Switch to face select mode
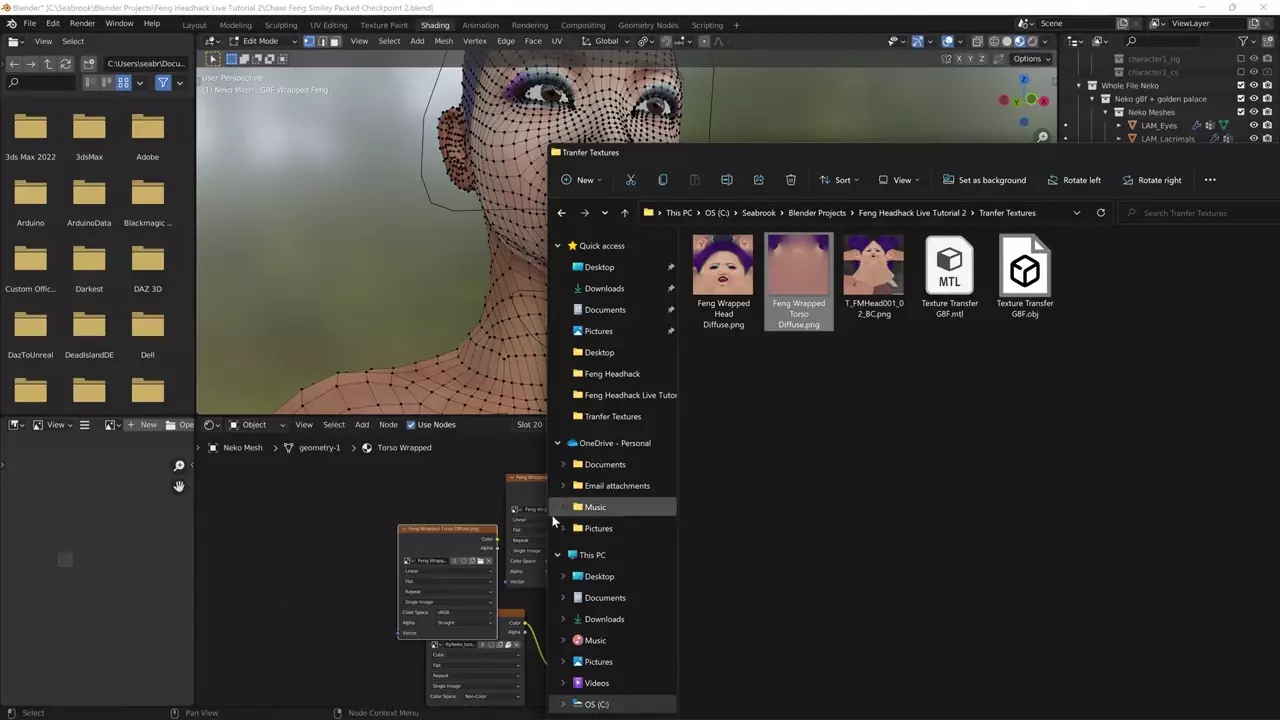 [x=334, y=41]
